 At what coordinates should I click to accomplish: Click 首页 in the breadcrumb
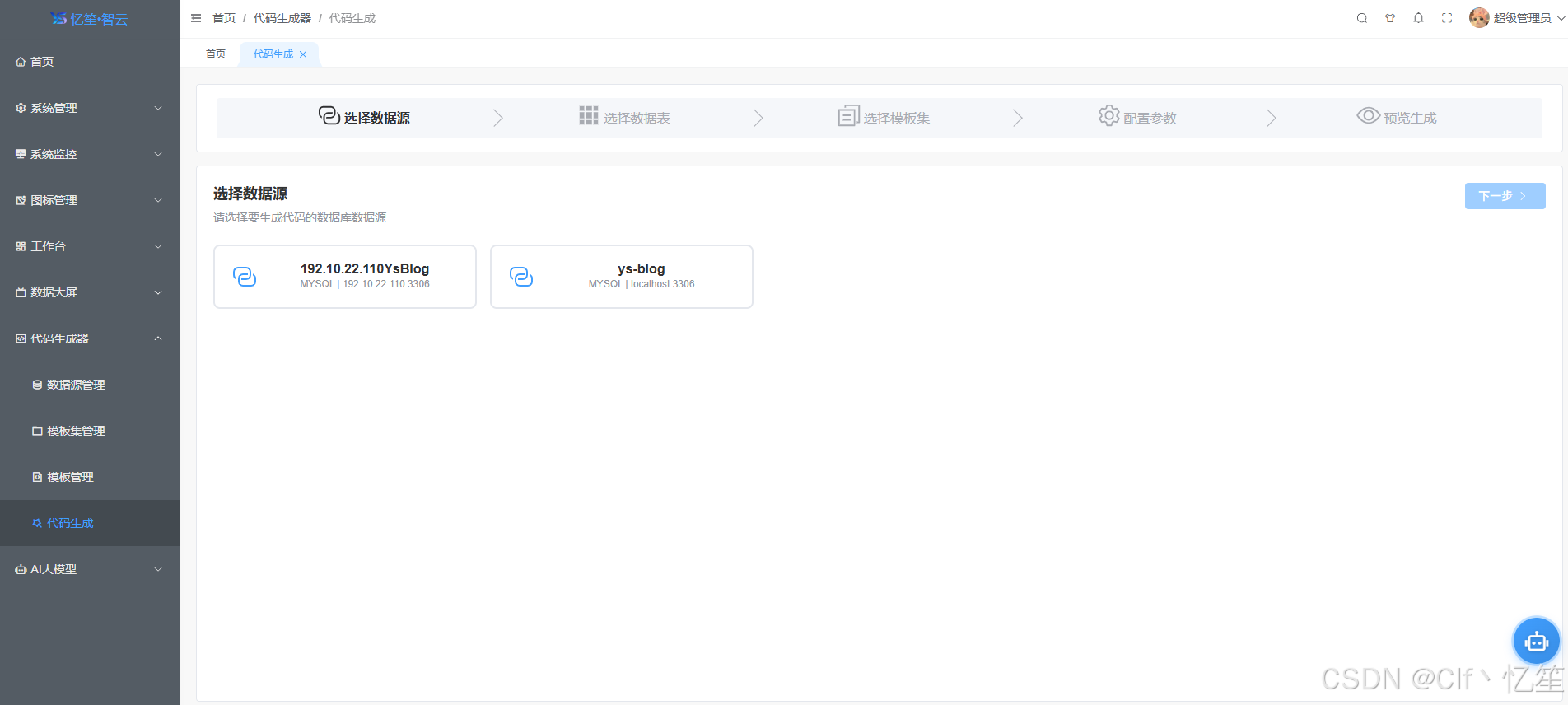click(224, 18)
